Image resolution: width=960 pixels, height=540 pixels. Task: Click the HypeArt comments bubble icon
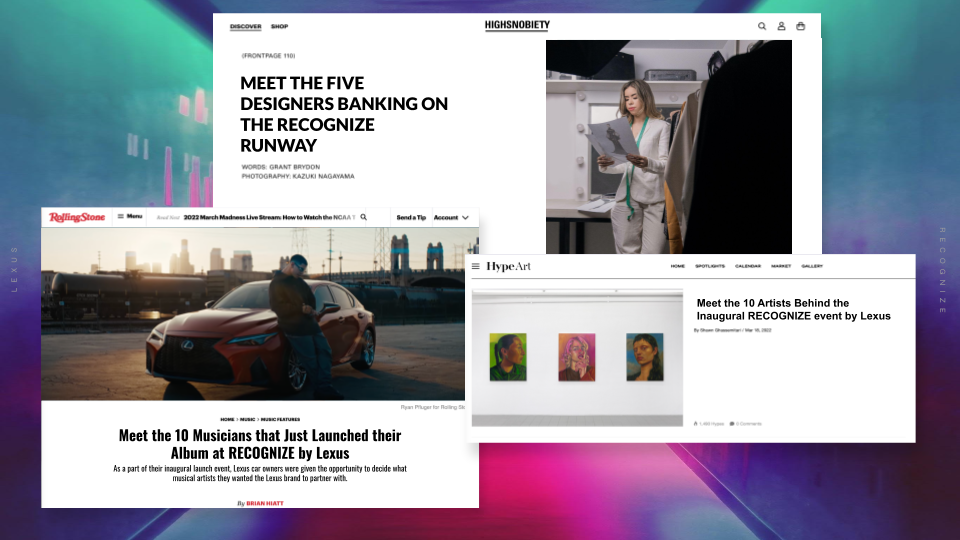732,424
